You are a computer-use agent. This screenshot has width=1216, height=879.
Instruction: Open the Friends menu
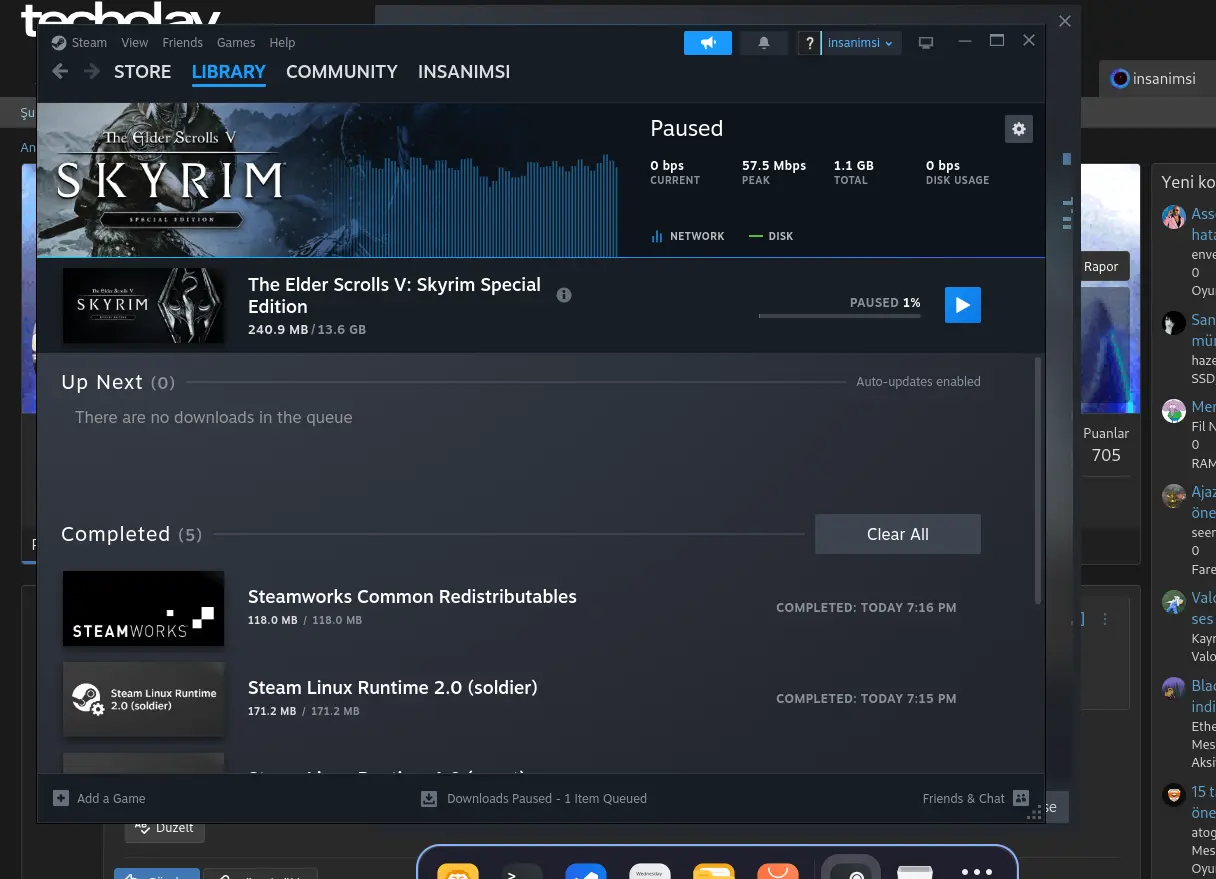182,43
